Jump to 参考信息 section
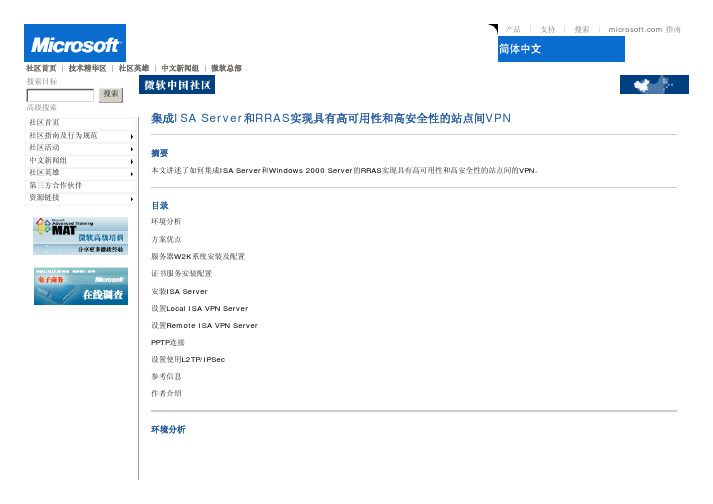This screenshot has width=713, height=504. click(x=166, y=376)
